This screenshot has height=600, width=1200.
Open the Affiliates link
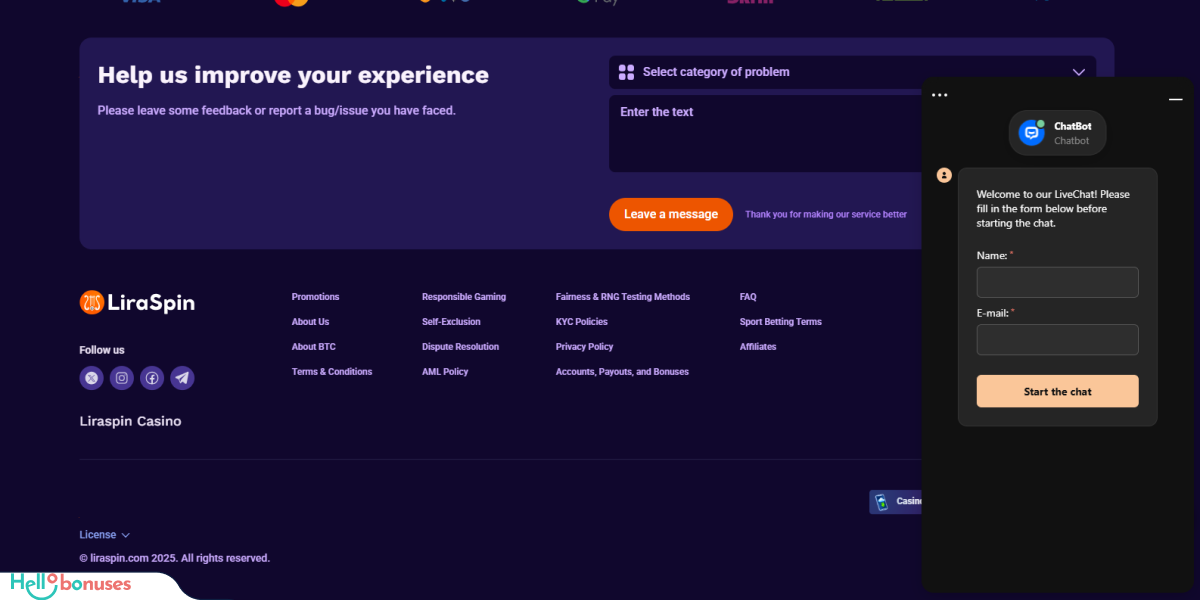(758, 347)
